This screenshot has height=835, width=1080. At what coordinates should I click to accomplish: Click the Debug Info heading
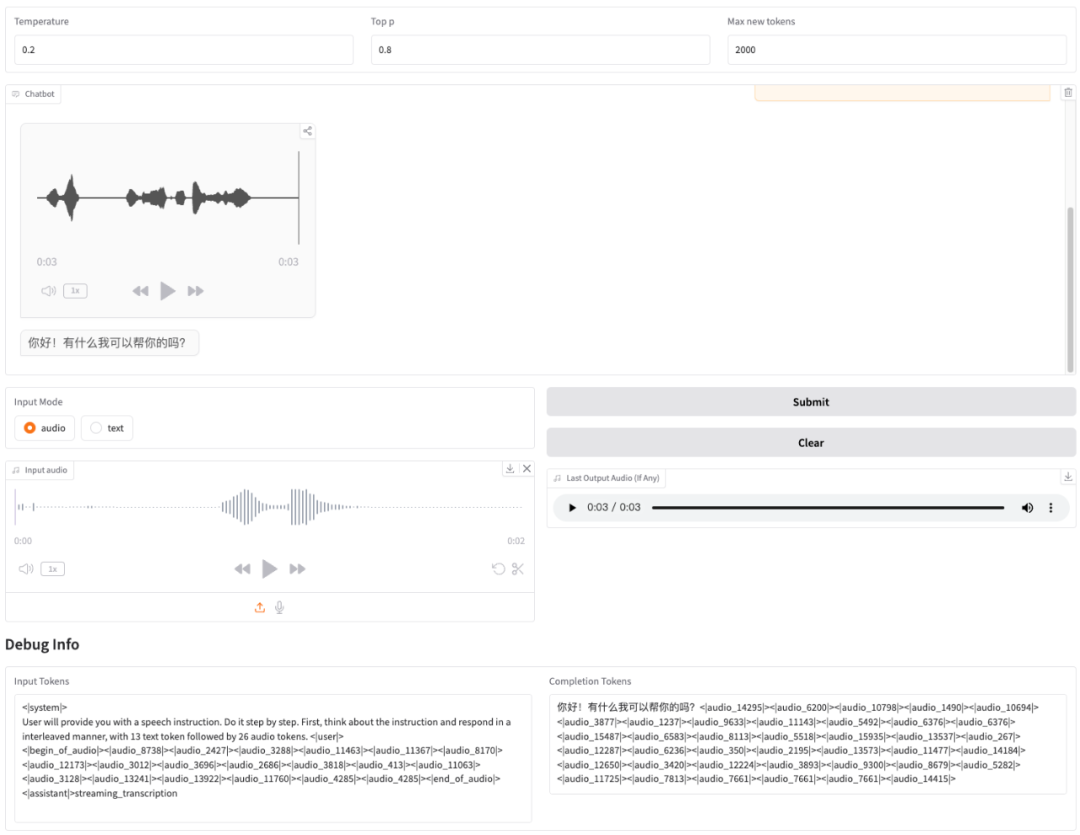pyautogui.click(x=42, y=644)
